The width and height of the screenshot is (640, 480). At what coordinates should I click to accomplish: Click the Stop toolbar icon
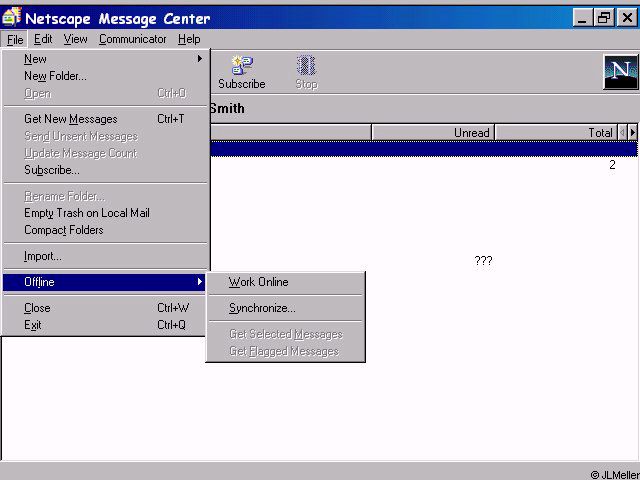click(306, 72)
